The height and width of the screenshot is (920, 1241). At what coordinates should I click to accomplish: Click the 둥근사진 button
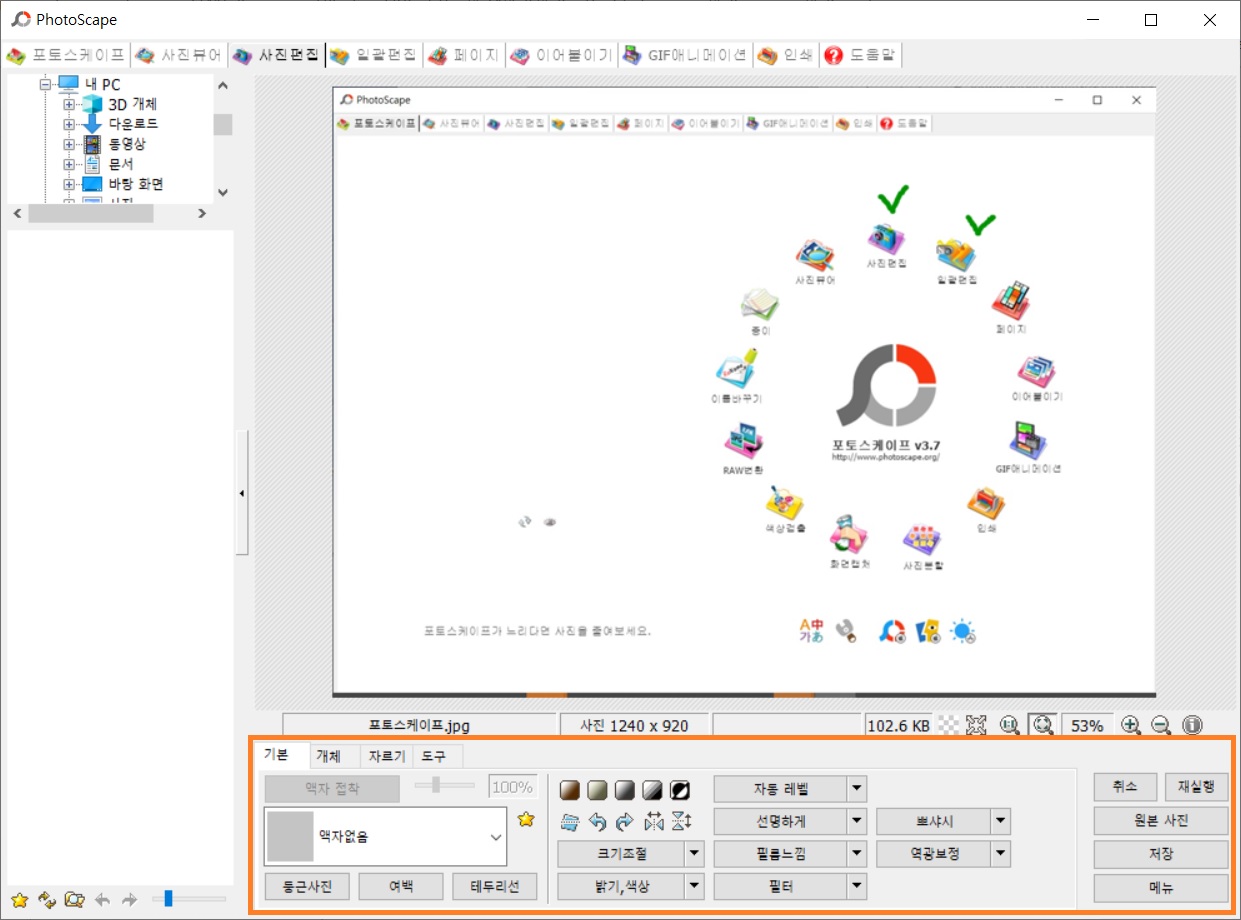[307, 886]
